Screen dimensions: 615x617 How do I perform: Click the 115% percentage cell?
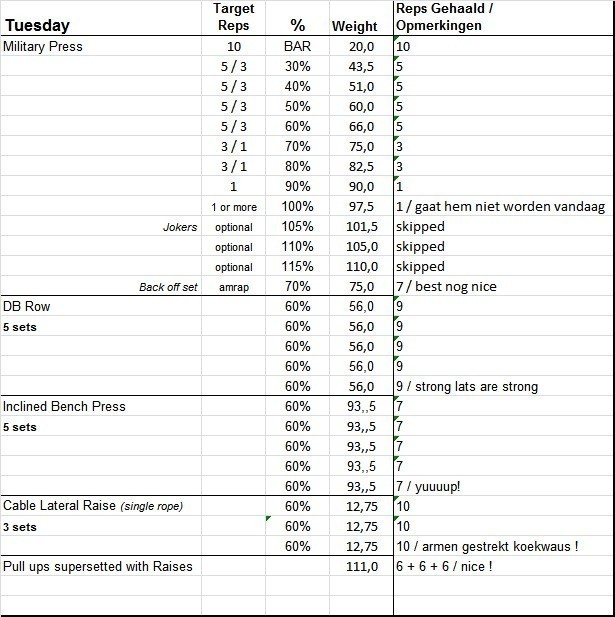click(x=297, y=267)
